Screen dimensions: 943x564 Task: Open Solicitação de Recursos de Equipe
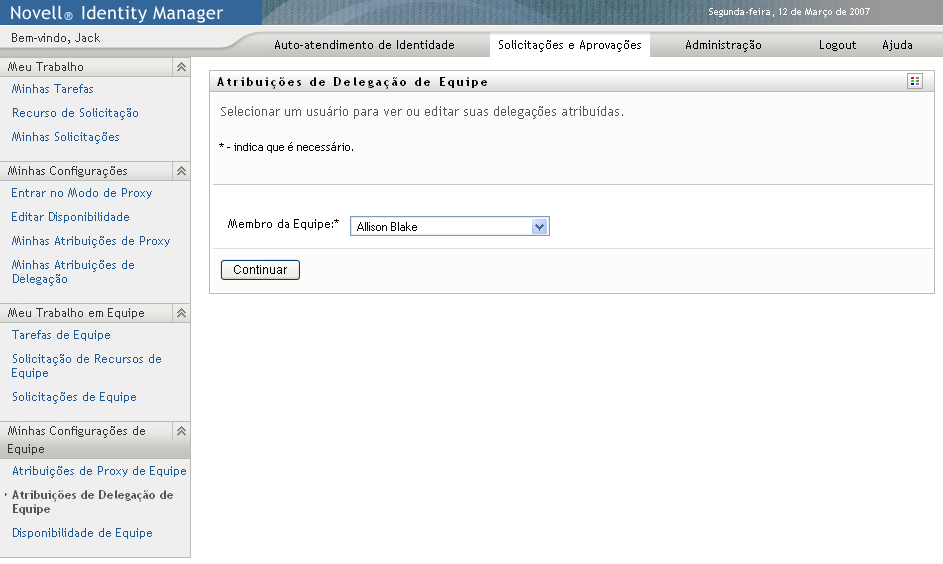point(87,366)
